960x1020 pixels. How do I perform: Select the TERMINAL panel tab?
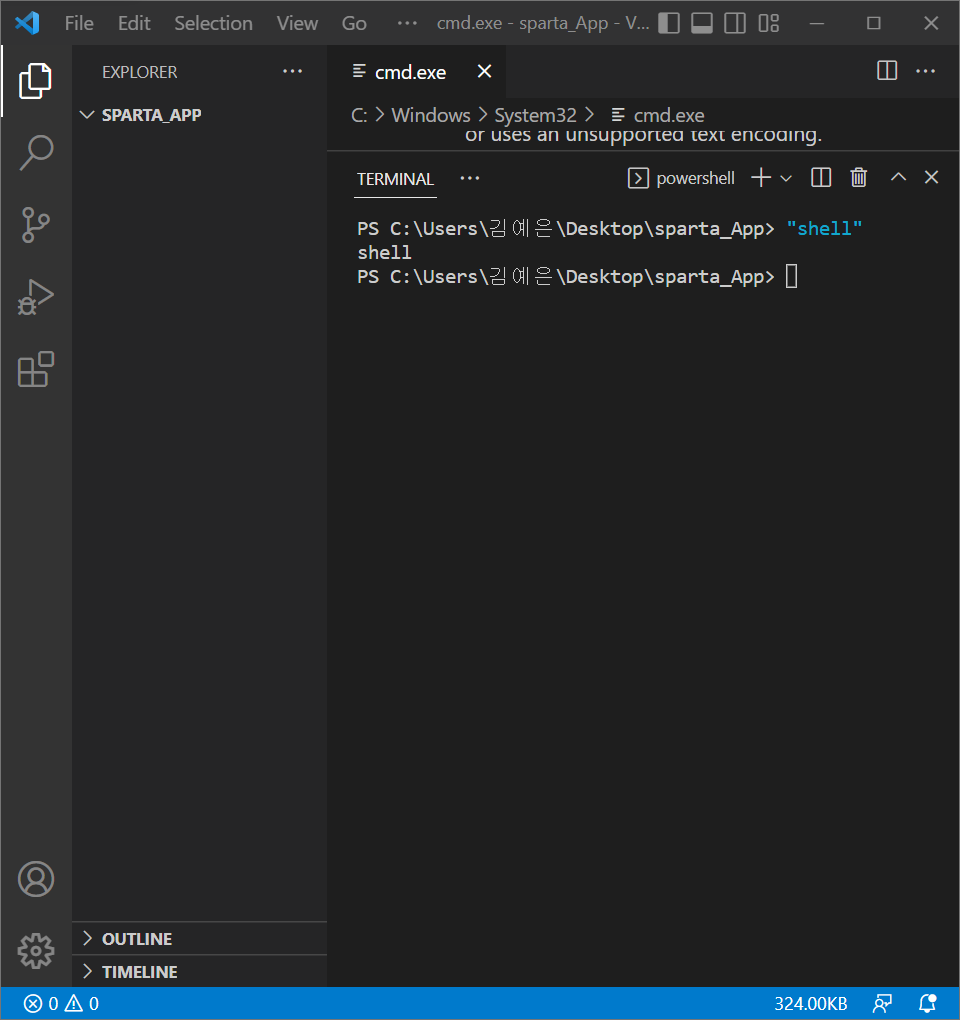click(395, 179)
